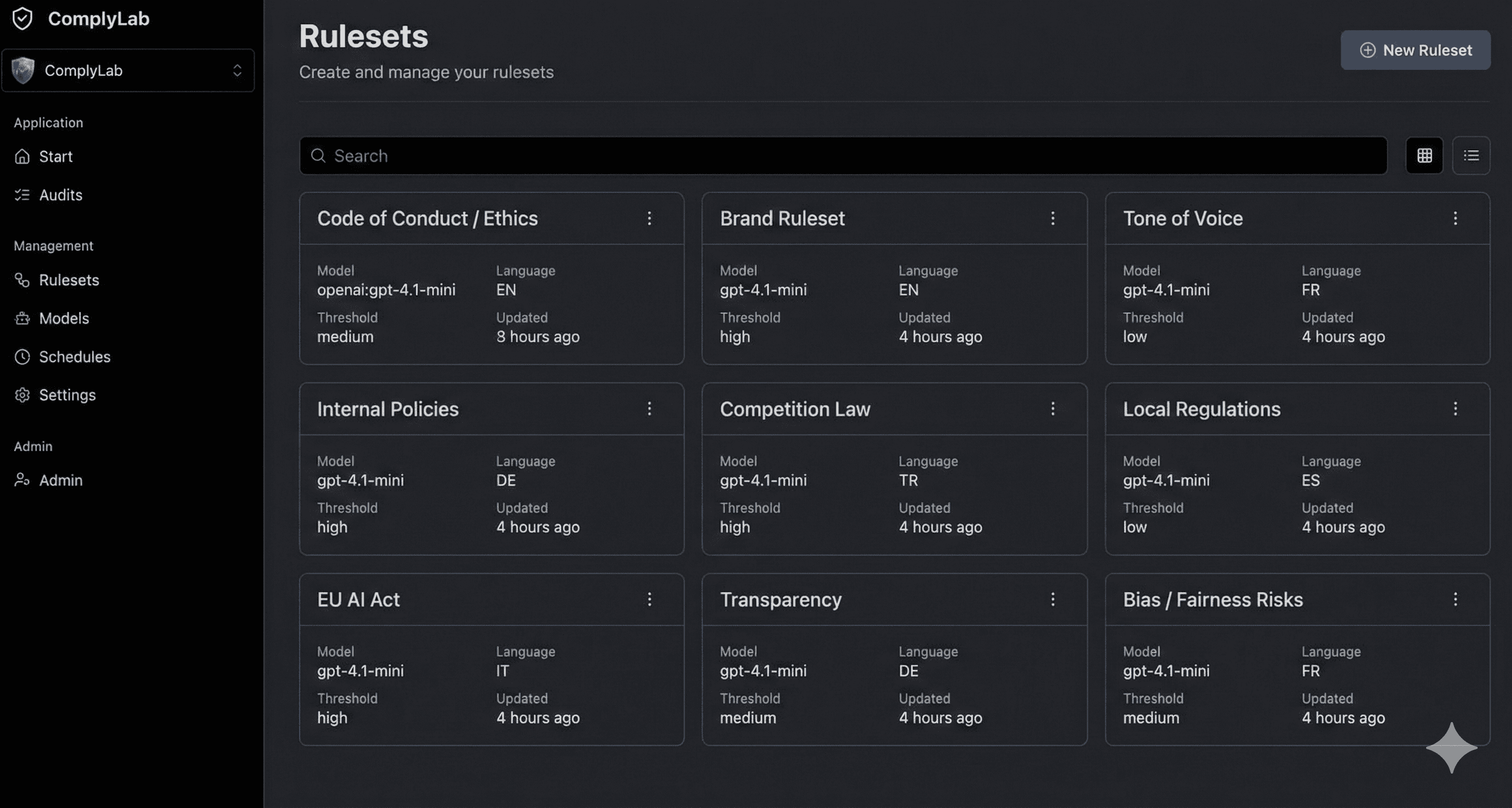The image size is (1512, 808).
Task: Click the New Ruleset button
Action: (1415, 50)
